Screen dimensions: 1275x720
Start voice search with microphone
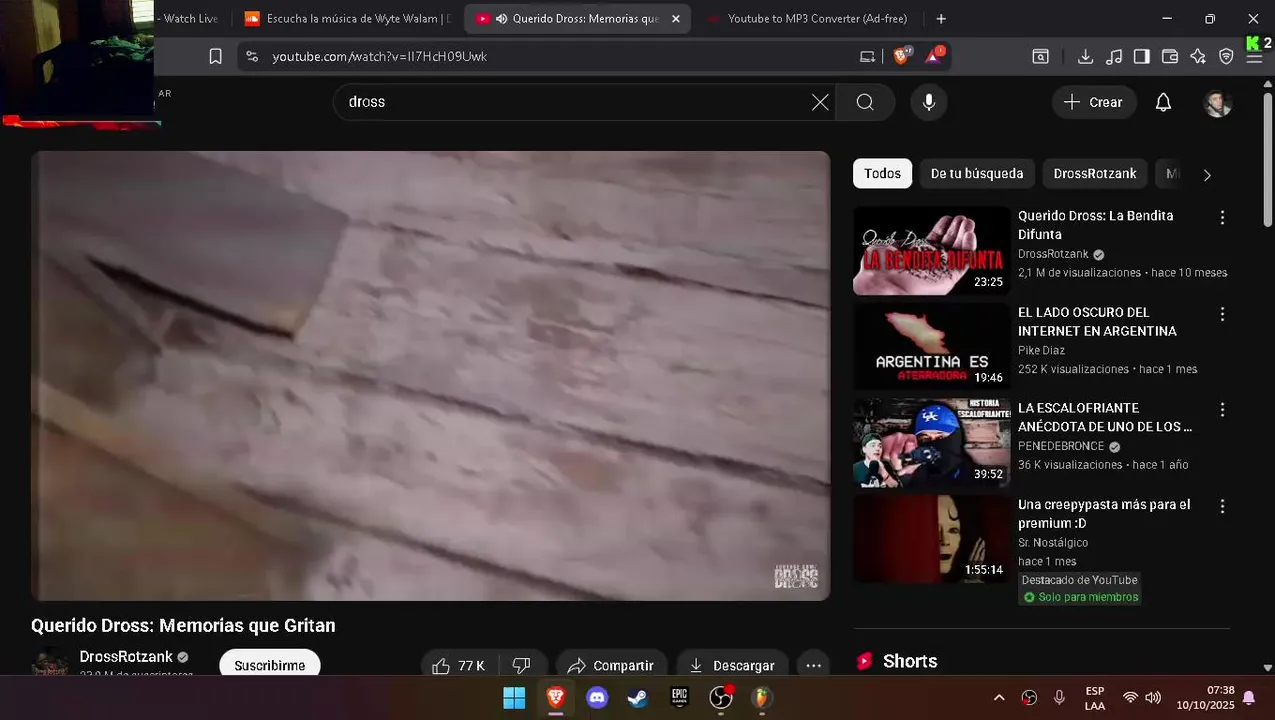(929, 102)
